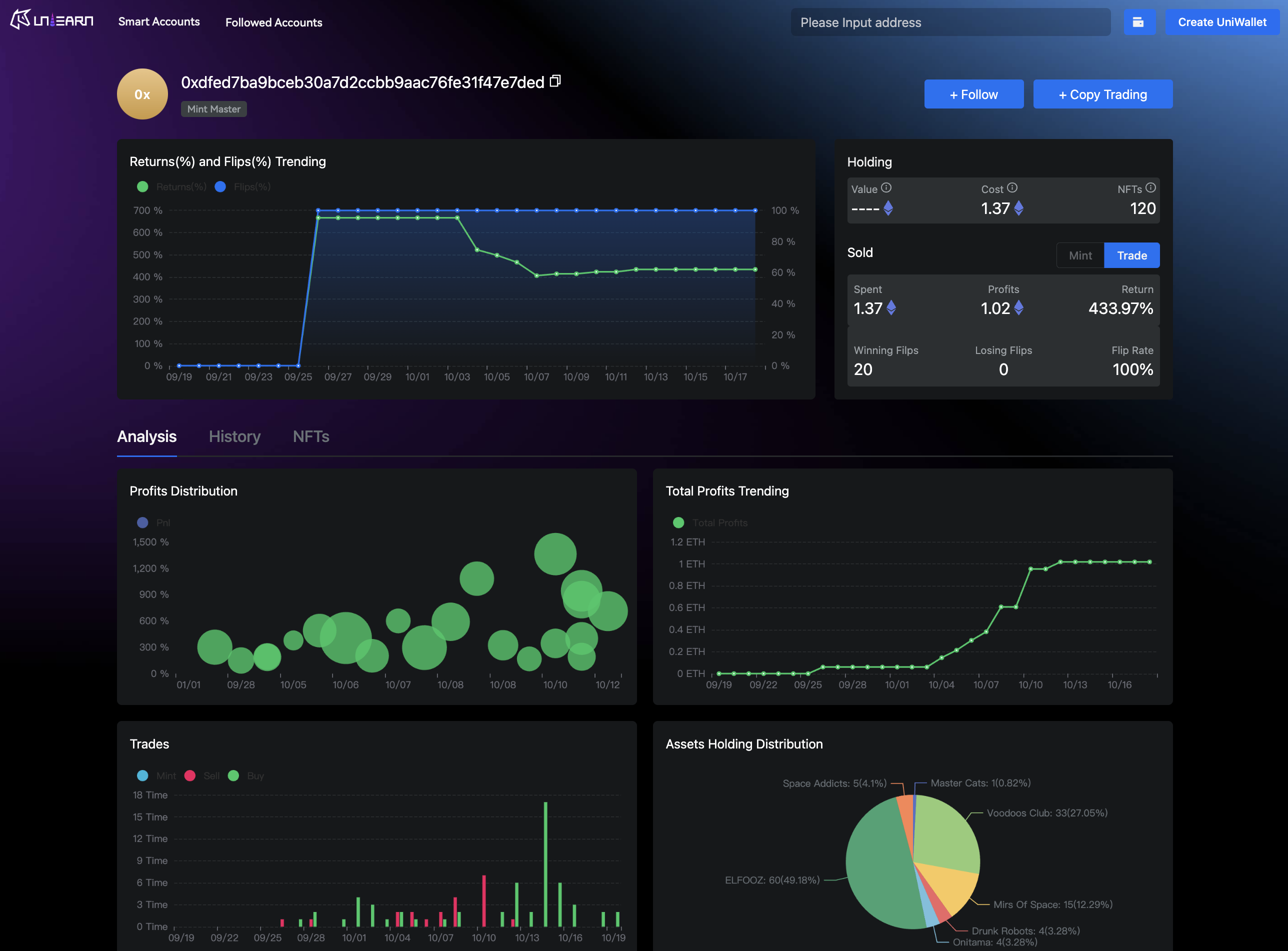Viewport: 1288px width, 951px height.
Task: Click the UniEarn logo icon
Action: (20, 19)
